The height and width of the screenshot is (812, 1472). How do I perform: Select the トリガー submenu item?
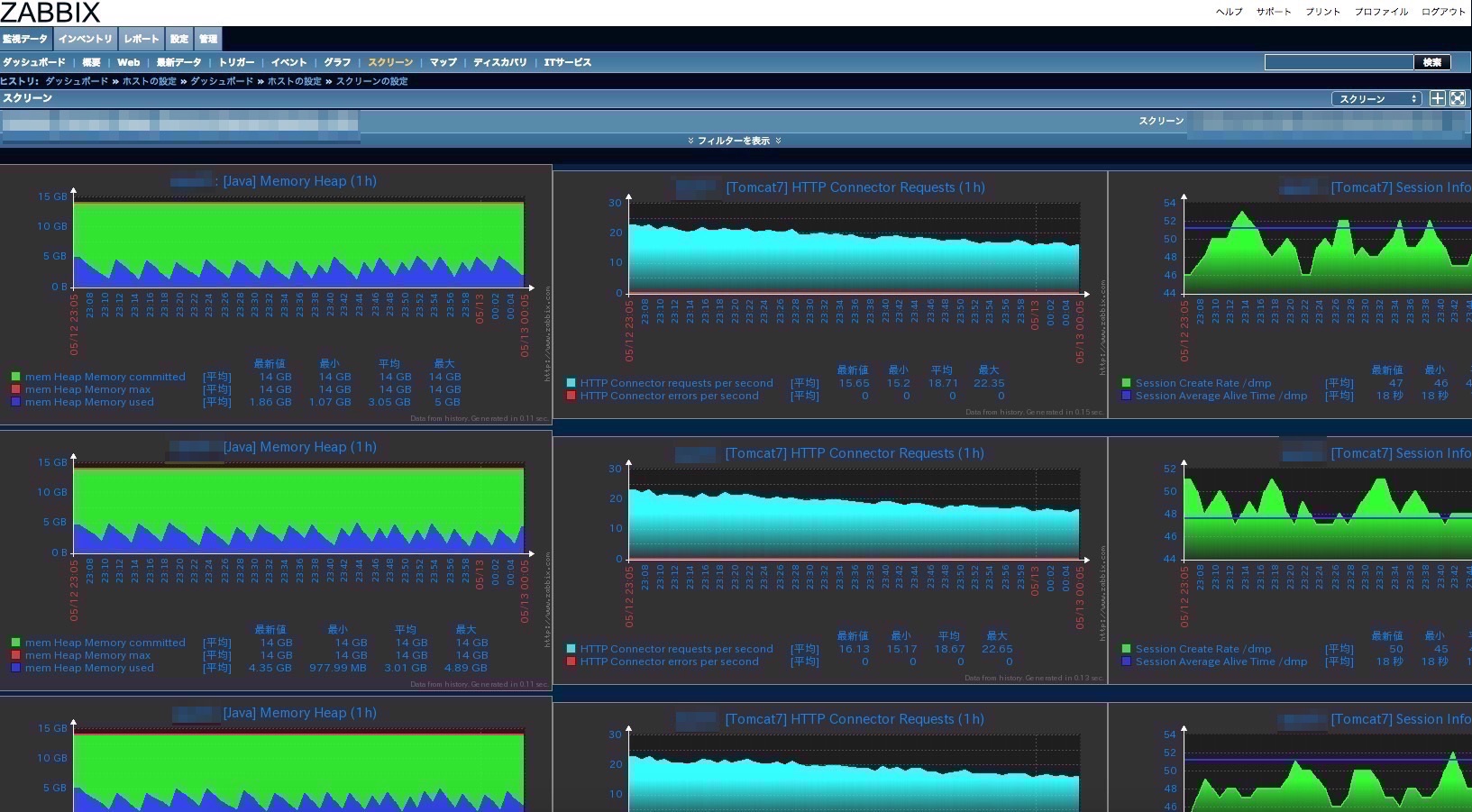236,62
